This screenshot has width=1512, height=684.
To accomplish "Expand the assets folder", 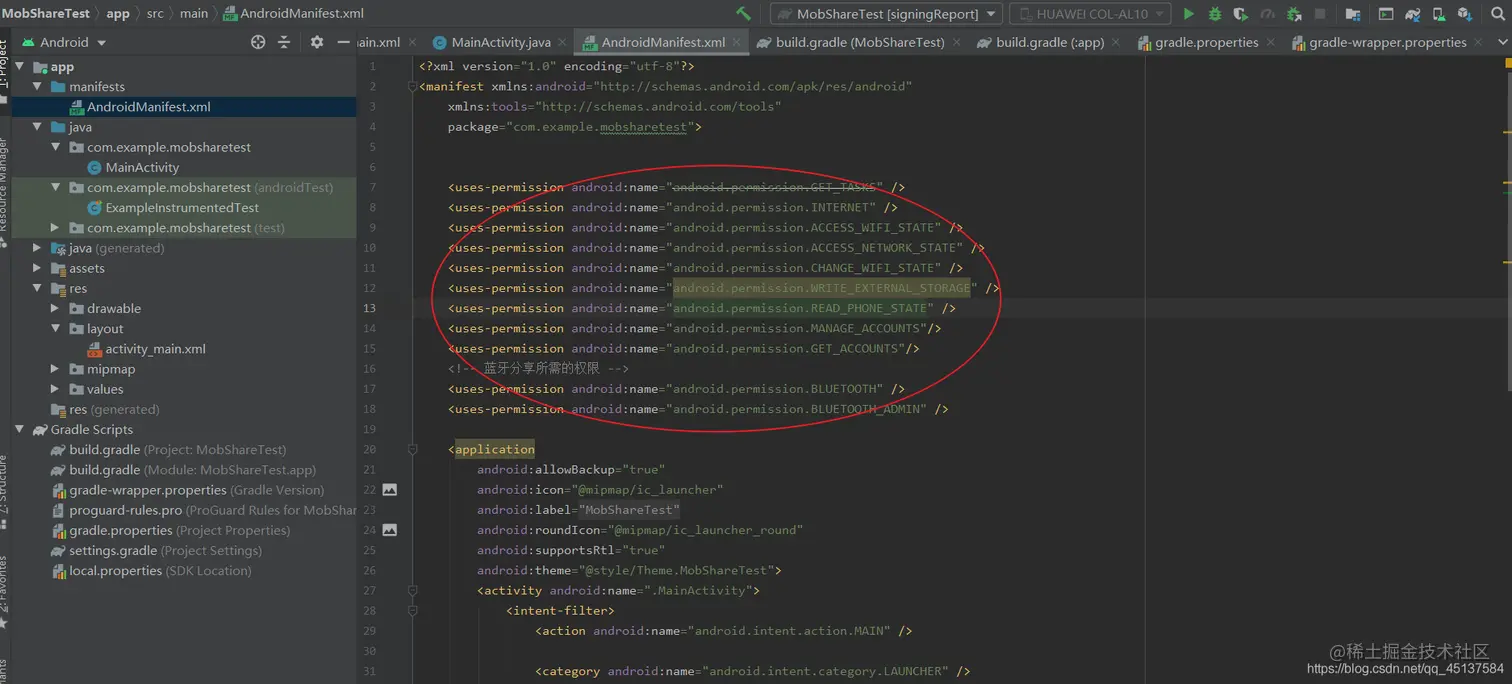I will (x=38, y=268).
